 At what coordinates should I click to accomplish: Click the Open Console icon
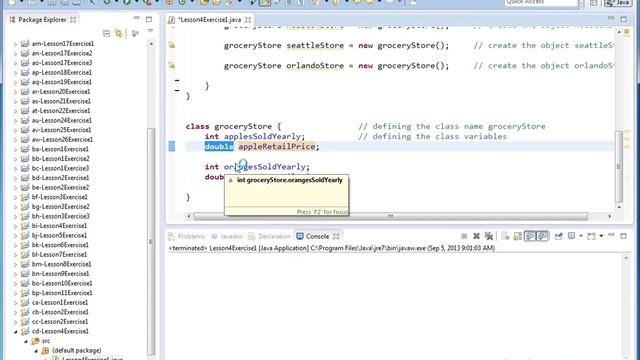[x=591, y=236]
